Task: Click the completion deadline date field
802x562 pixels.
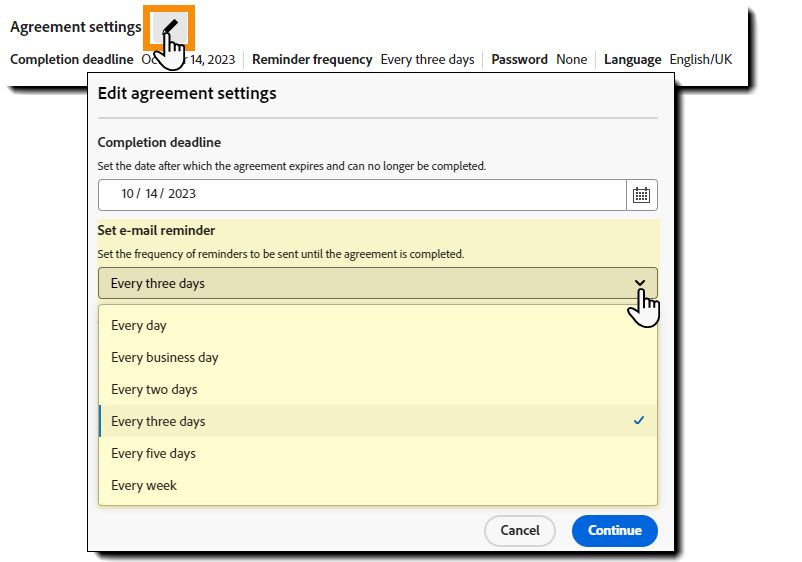Action: (362, 195)
